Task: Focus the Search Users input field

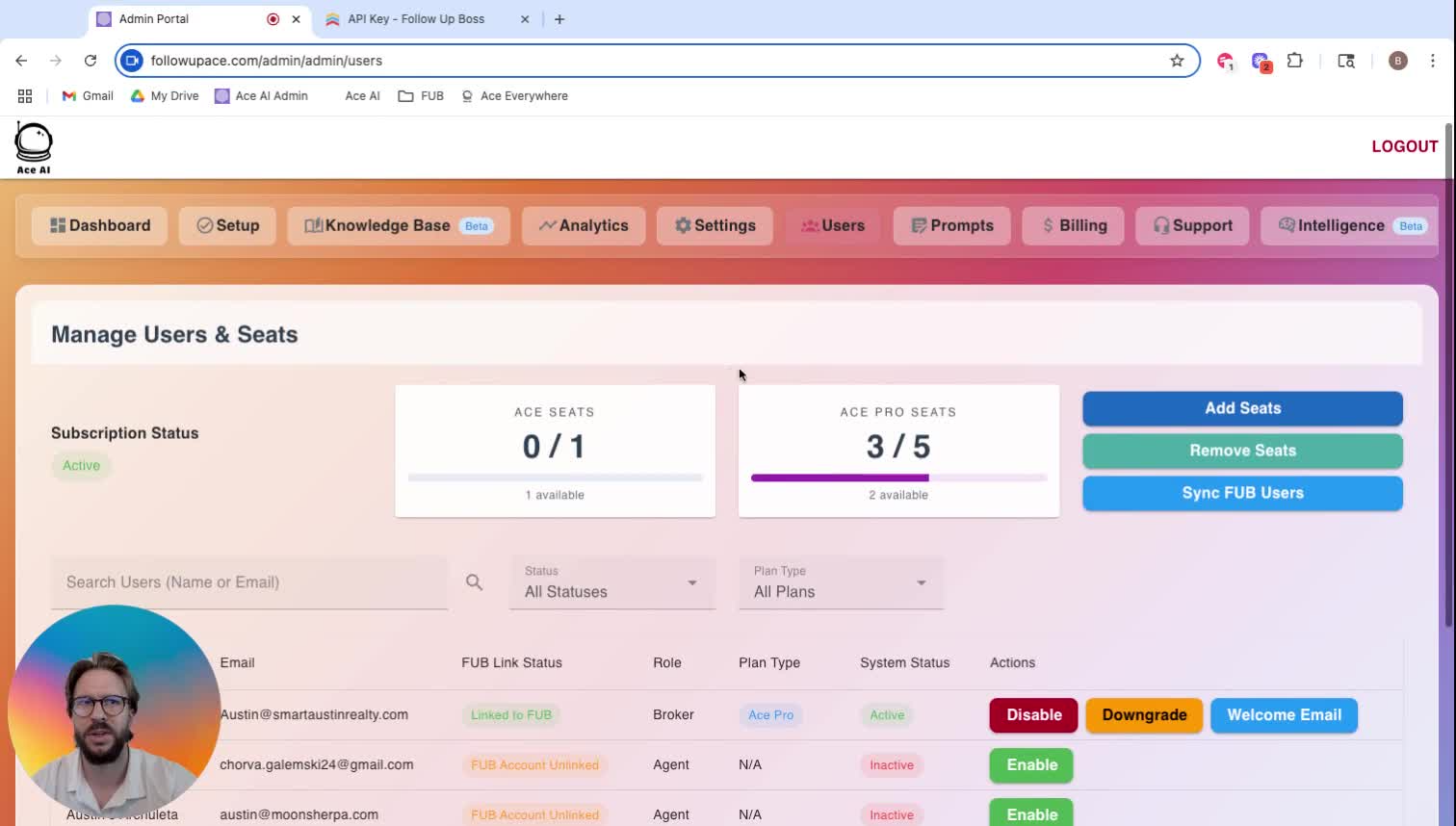Action: click(x=249, y=582)
